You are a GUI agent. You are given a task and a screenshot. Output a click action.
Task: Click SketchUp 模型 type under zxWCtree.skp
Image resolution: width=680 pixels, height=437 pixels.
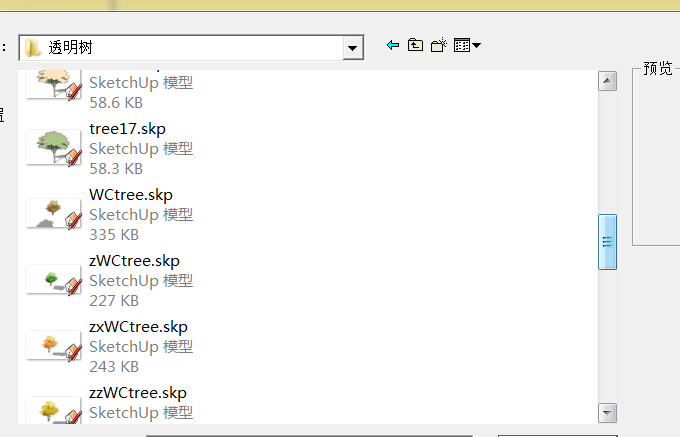point(141,346)
